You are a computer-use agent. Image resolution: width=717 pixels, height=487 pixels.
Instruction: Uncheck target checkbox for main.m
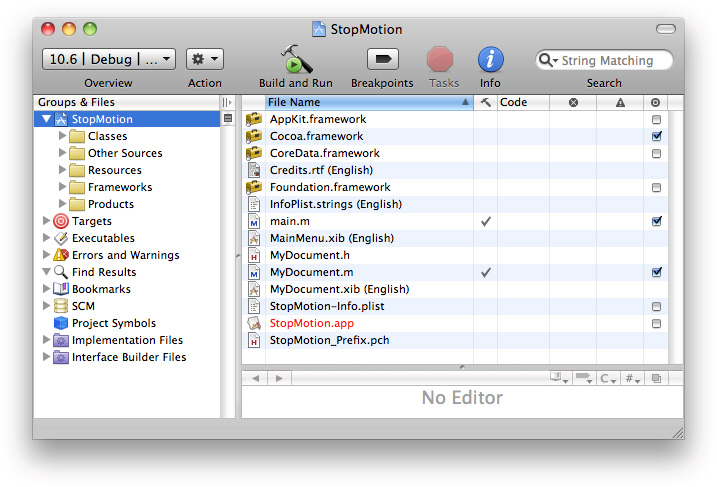pyautogui.click(x=657, y=221)
